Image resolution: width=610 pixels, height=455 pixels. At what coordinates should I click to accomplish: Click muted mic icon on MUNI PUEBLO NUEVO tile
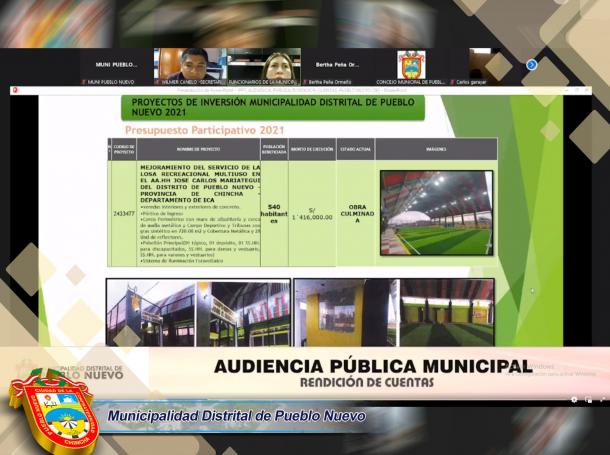85,82
